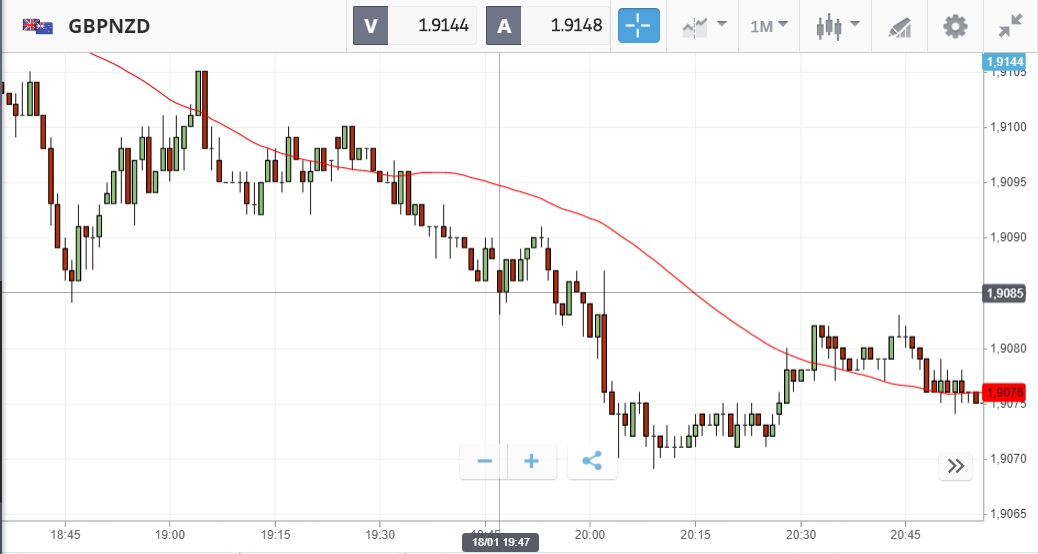Click the A buy price 1.9148
The height and width of the screenshot is (554, 1038).
549,26
